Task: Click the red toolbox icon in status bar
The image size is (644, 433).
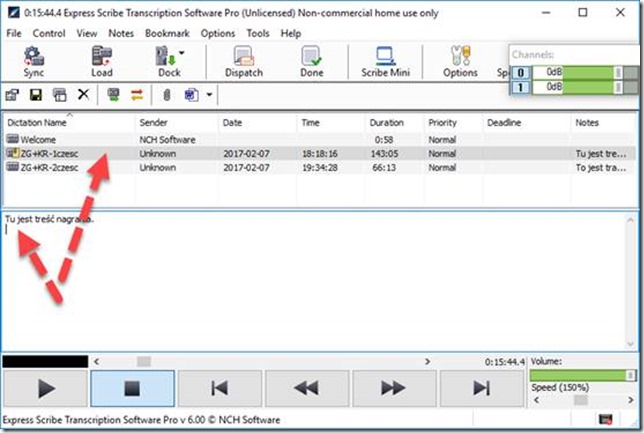Action: (606, 419)
